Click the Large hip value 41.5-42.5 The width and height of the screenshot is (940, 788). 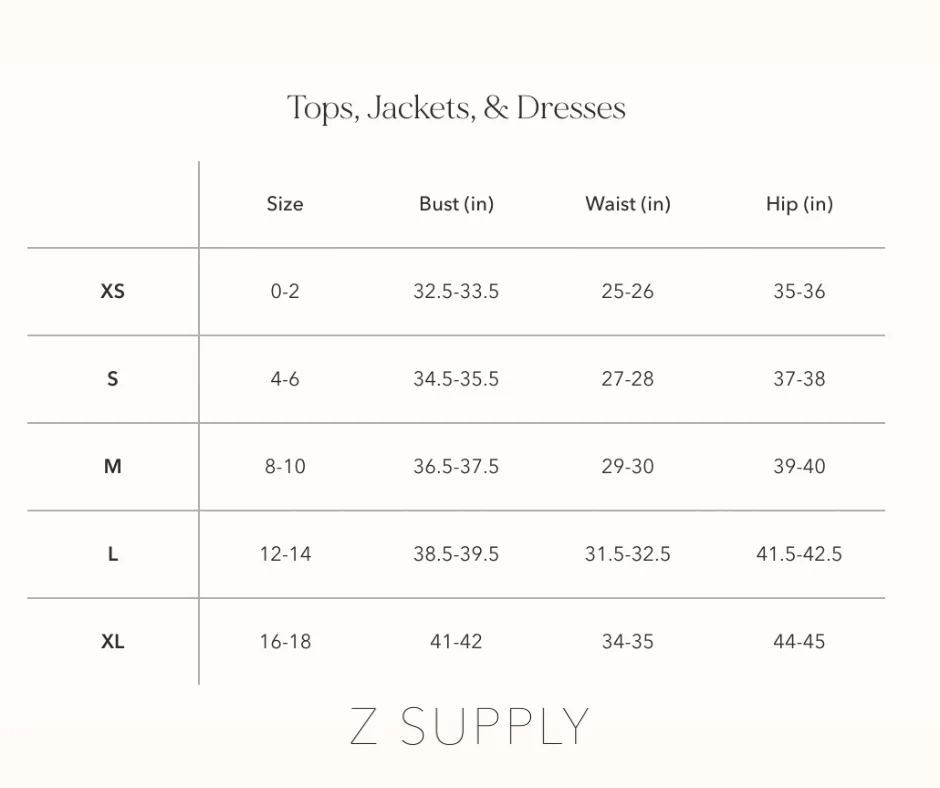tap(799, 554)
